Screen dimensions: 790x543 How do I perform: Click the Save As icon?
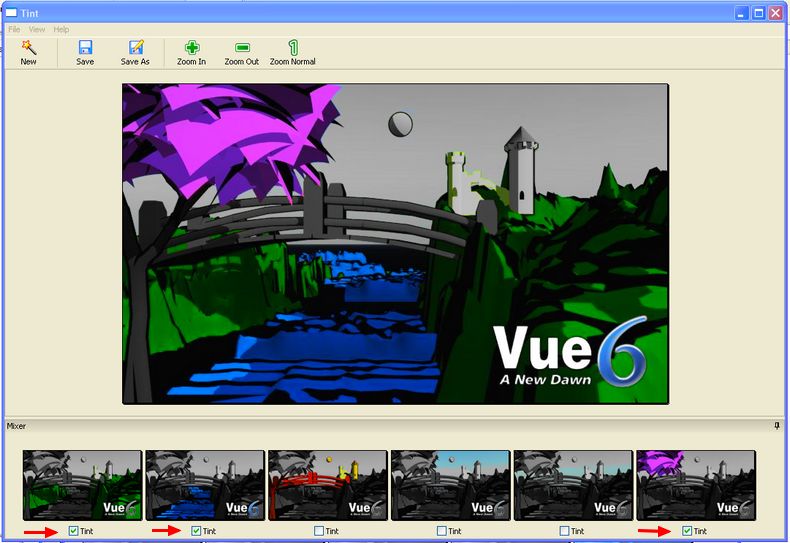point(136,47)
